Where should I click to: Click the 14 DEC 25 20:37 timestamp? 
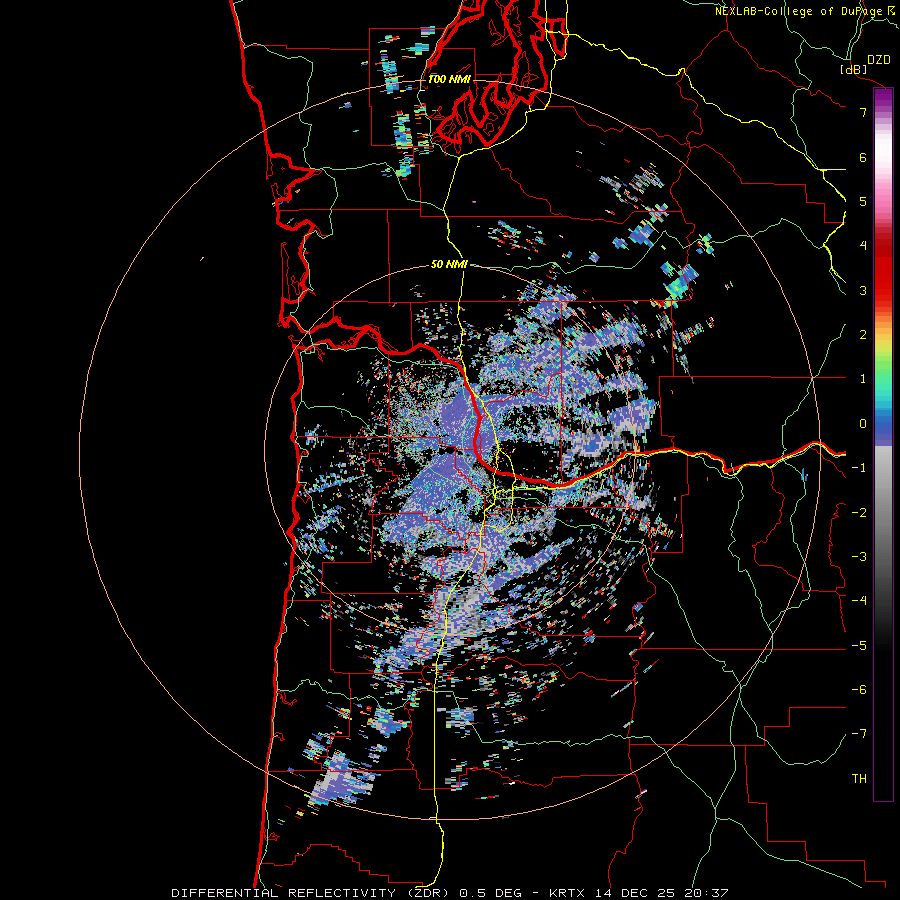pos(660,893)
